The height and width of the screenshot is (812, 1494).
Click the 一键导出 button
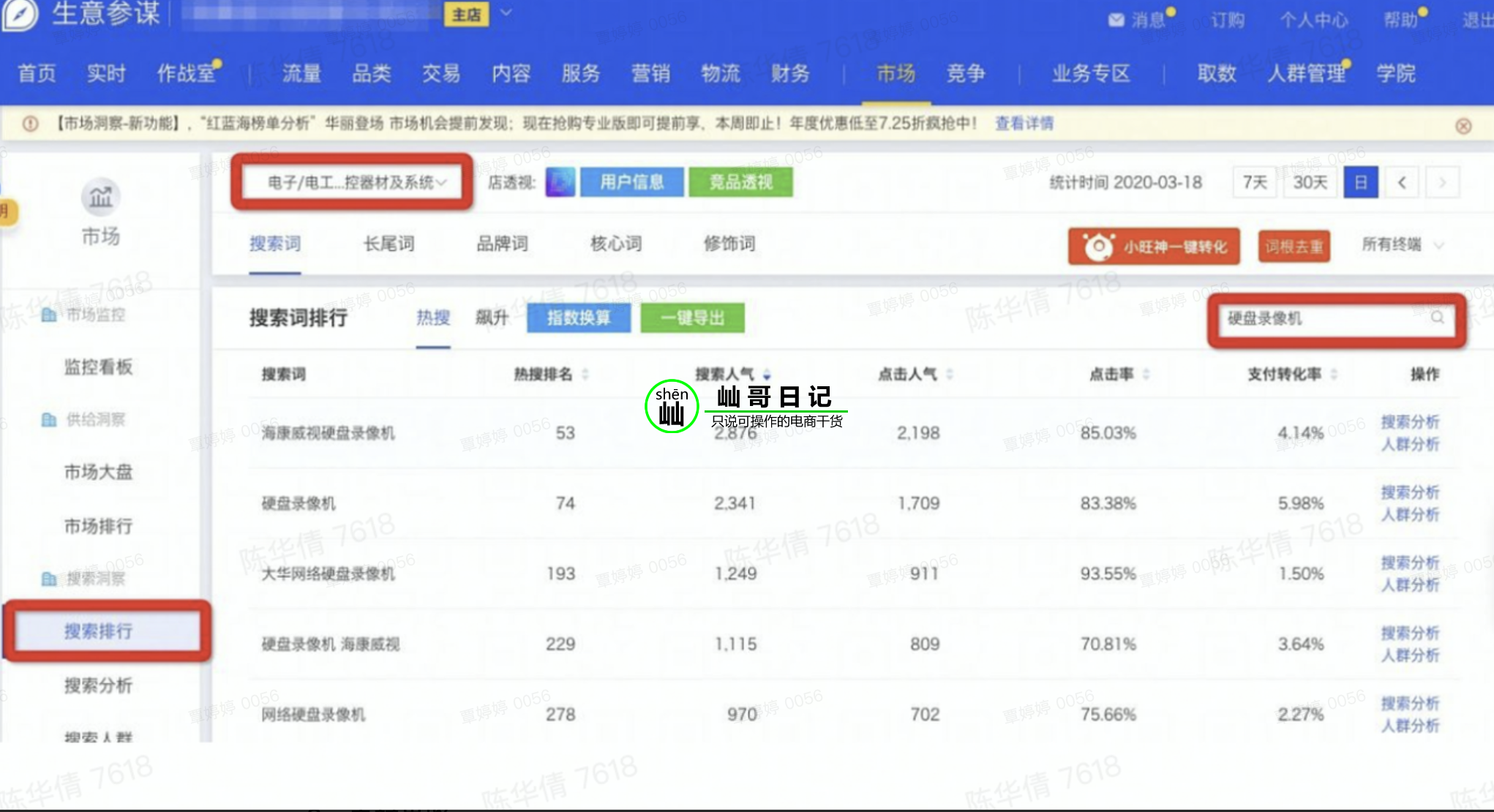(692, 318)
